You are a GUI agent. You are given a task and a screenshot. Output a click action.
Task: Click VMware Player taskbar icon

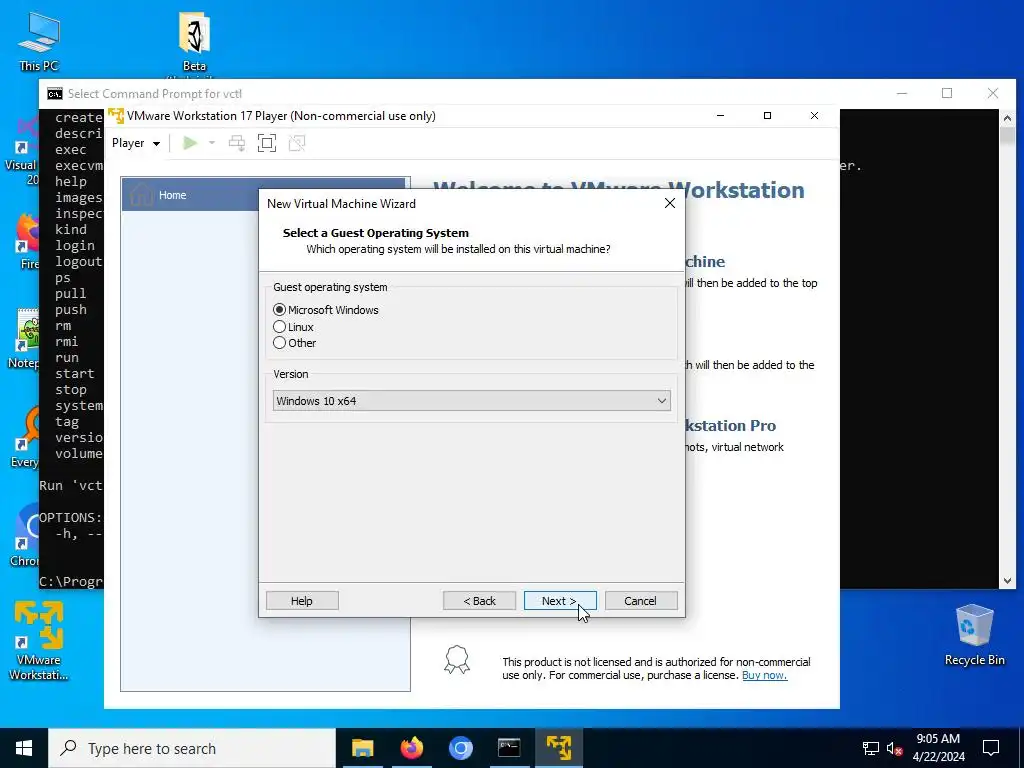pyautogui.click(x=559, y=748)
